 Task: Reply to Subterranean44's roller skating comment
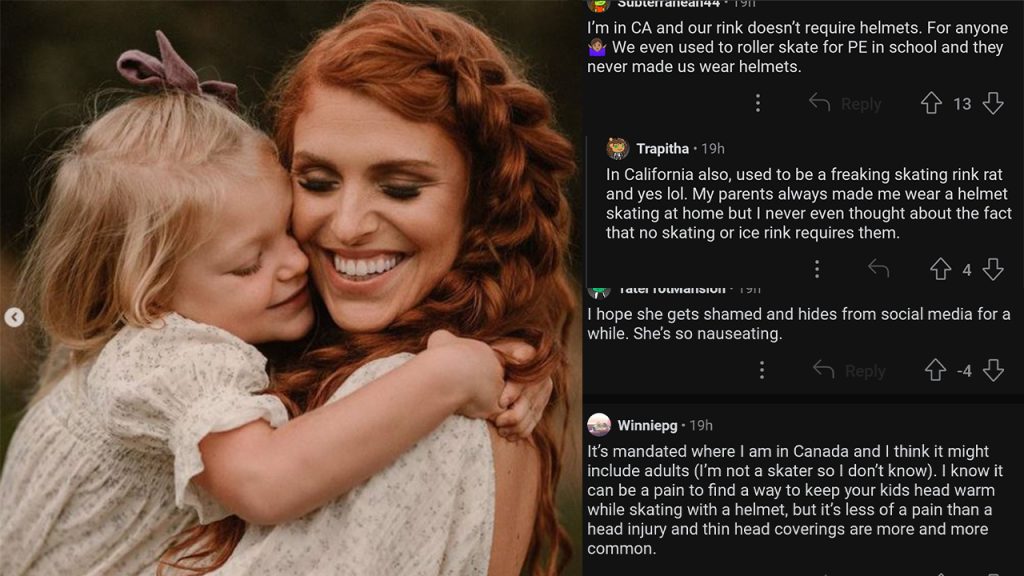tap(845, 104)
